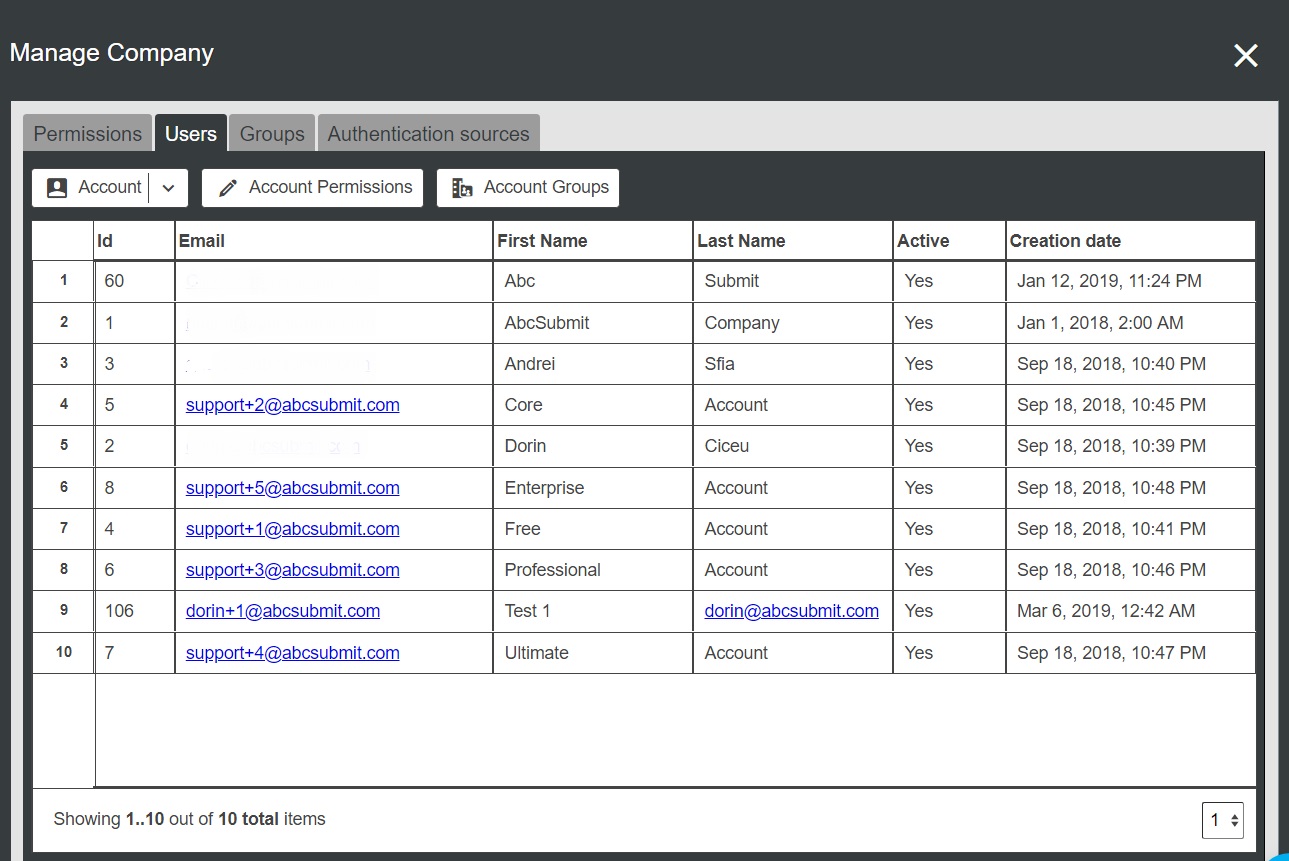The height and width of the screenshot is (861, 1289).
Task: Open the Groups tab
Action: [272, 134]
